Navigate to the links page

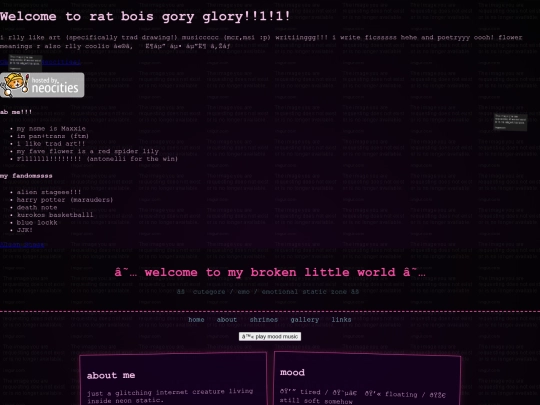point(341,320)
